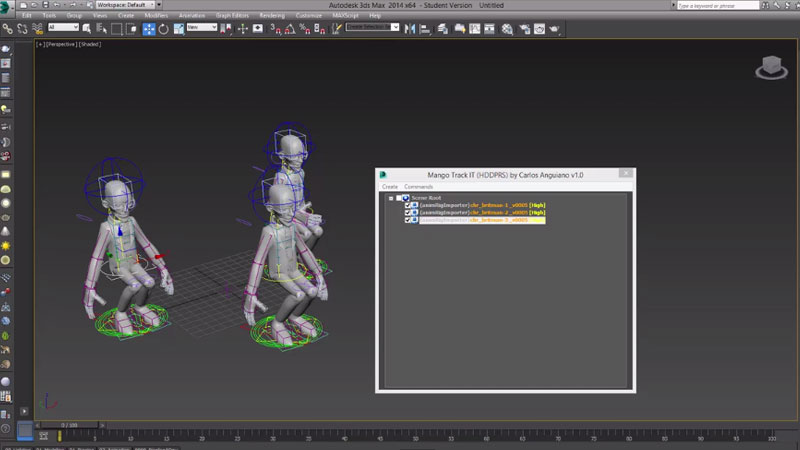Select the Move transform tool
The image size is (800, 450).
[149, 28]
